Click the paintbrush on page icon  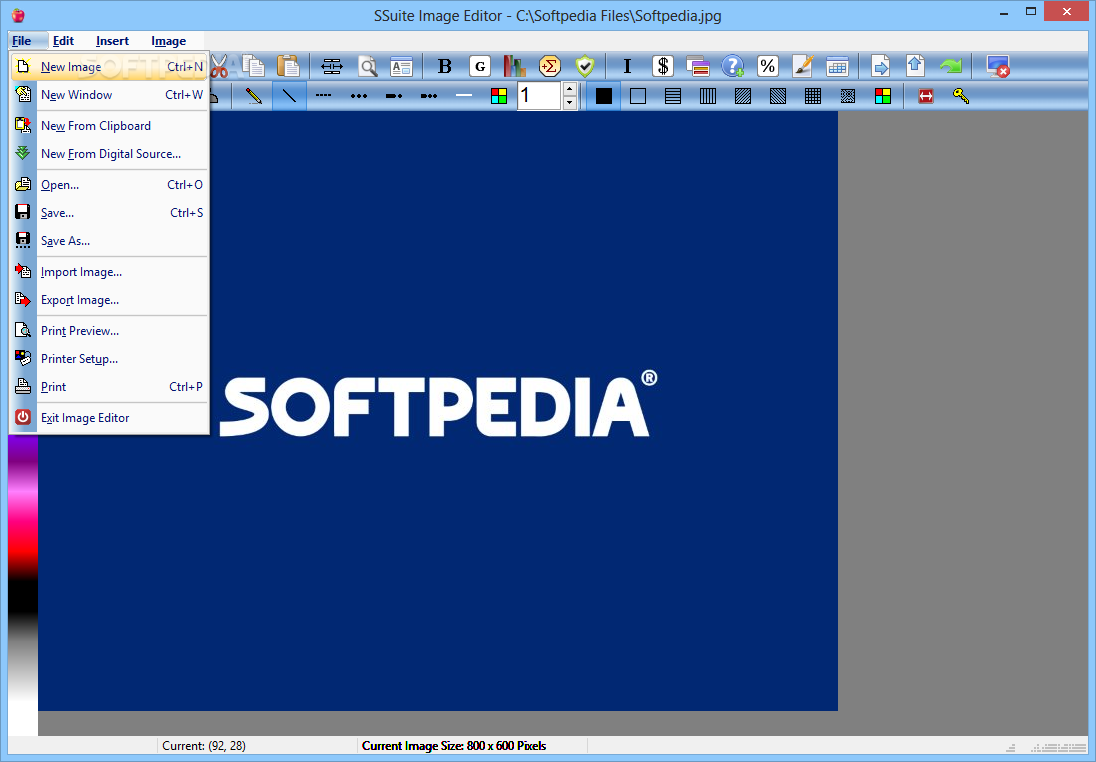[802, 66]
